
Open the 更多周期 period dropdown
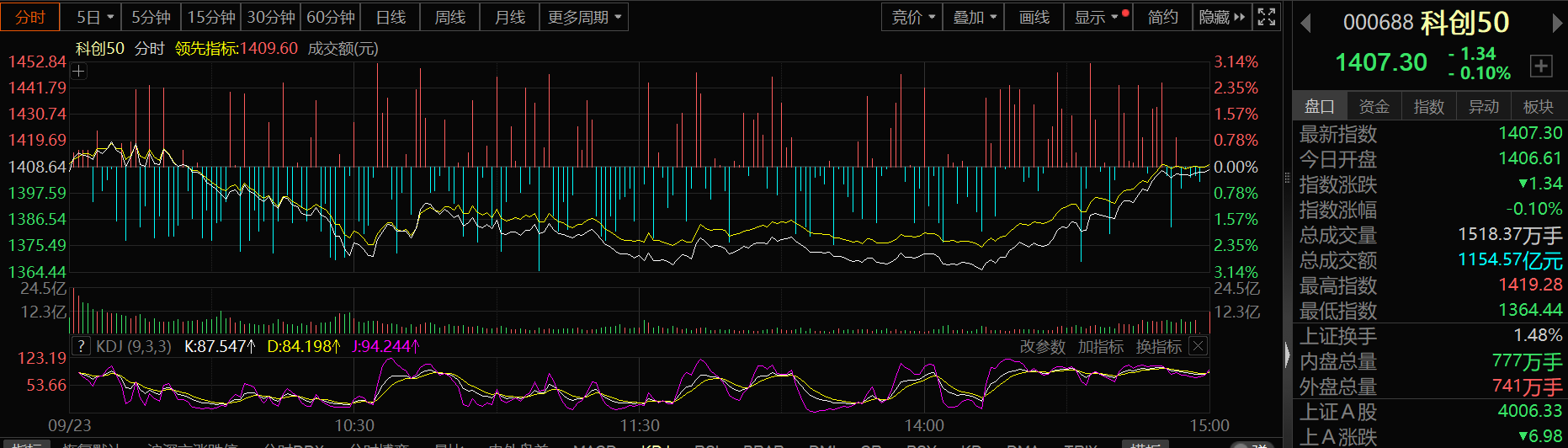click(x=583, y=17)
